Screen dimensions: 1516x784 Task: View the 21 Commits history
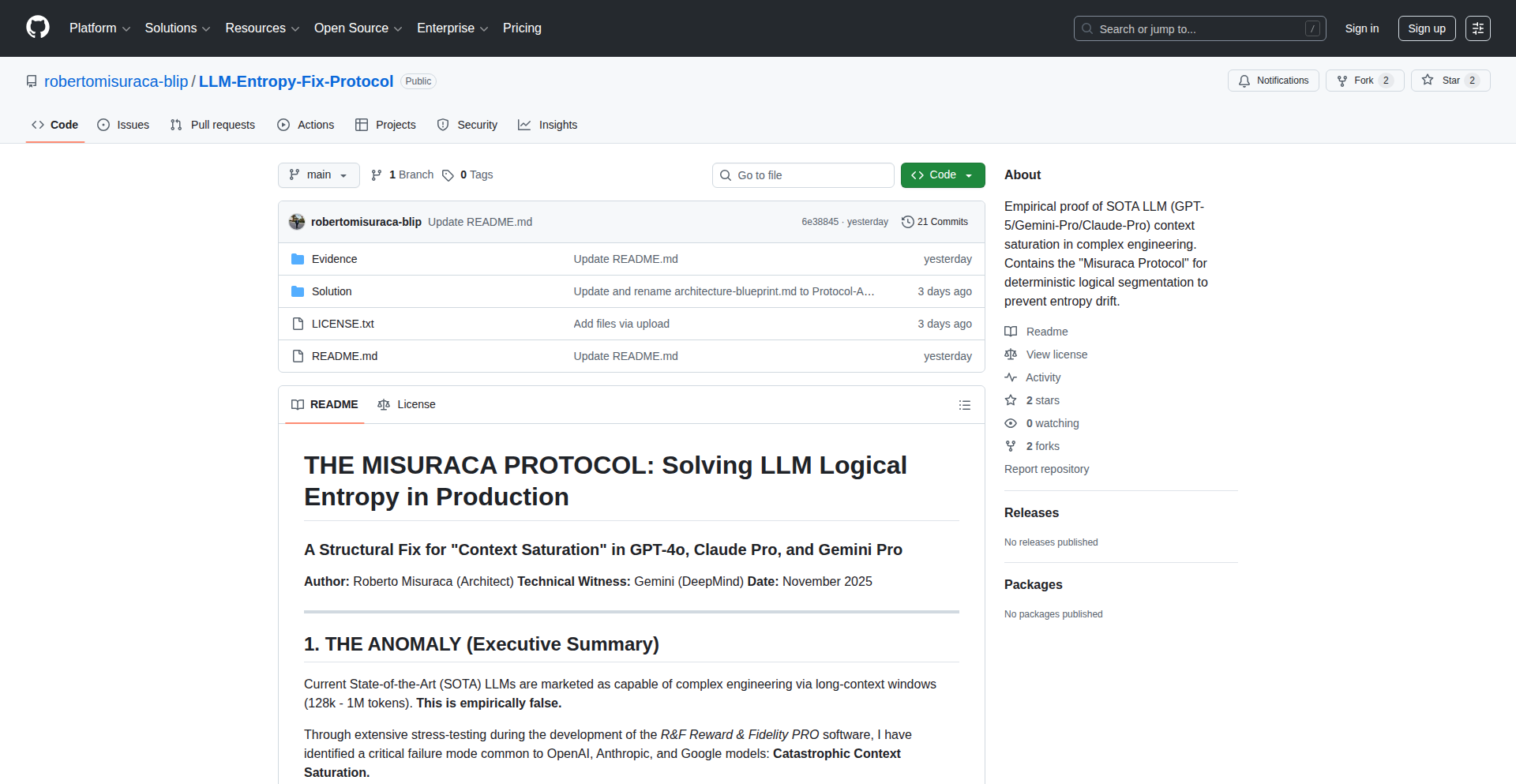(x=941, y=222)
